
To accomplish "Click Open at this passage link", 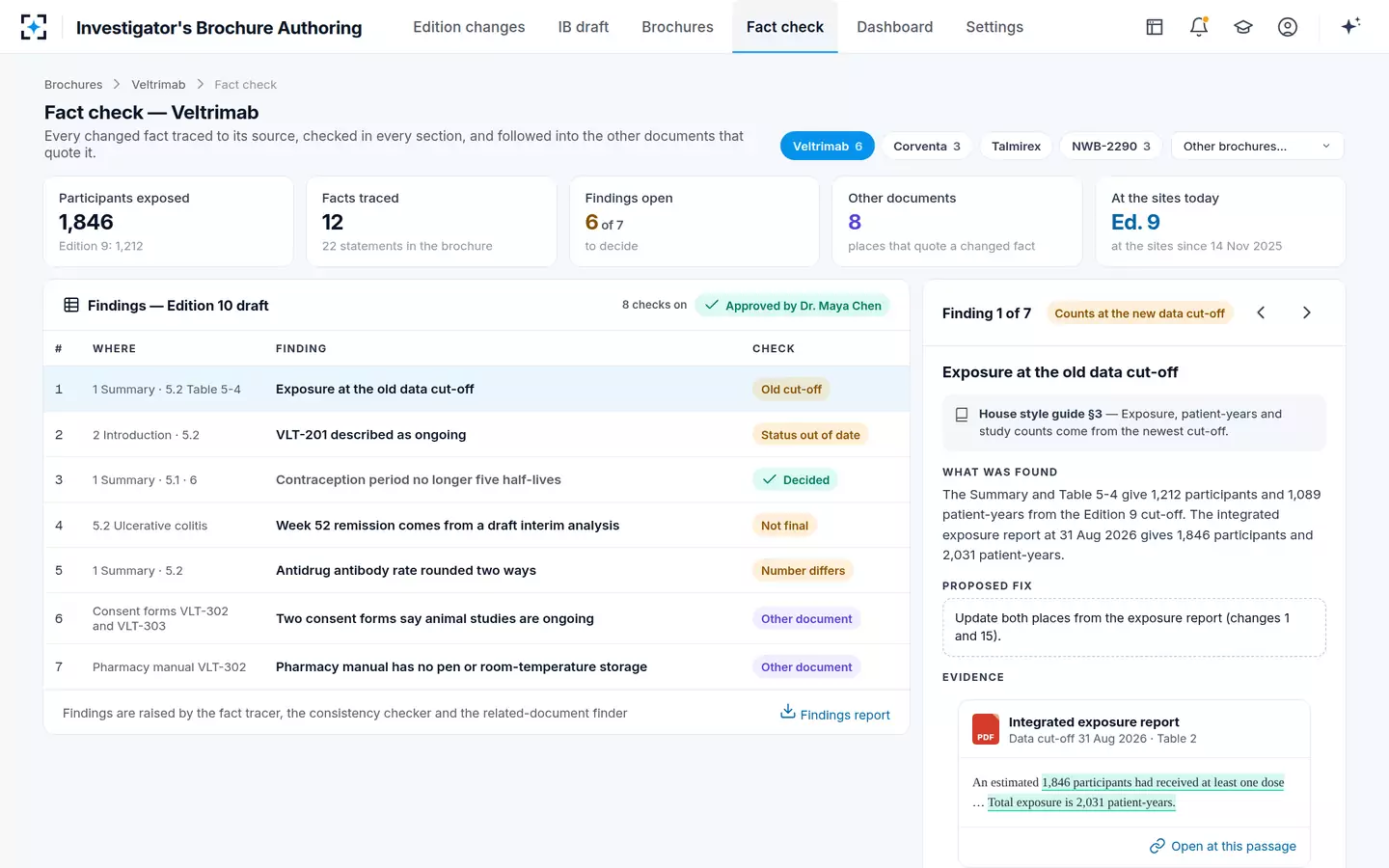I will click(1223, 846).
